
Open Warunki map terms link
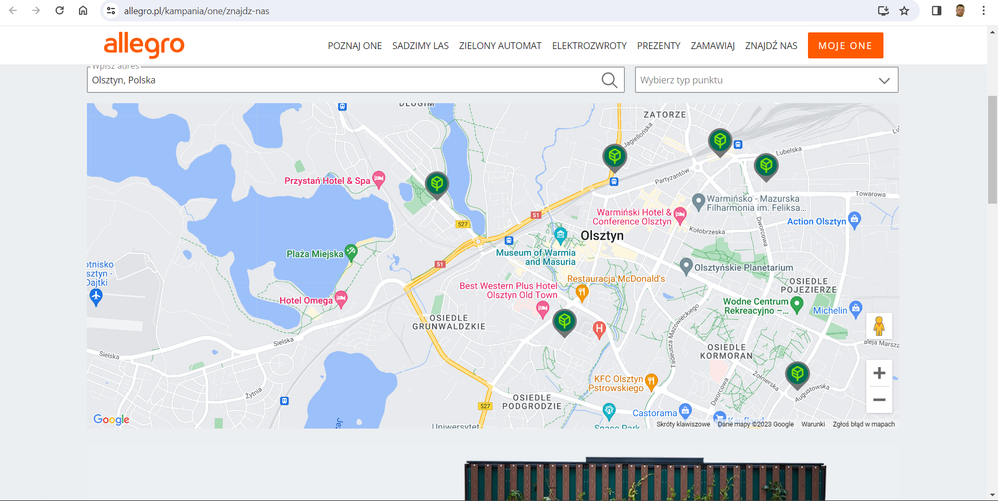click(x=813, y=424)
